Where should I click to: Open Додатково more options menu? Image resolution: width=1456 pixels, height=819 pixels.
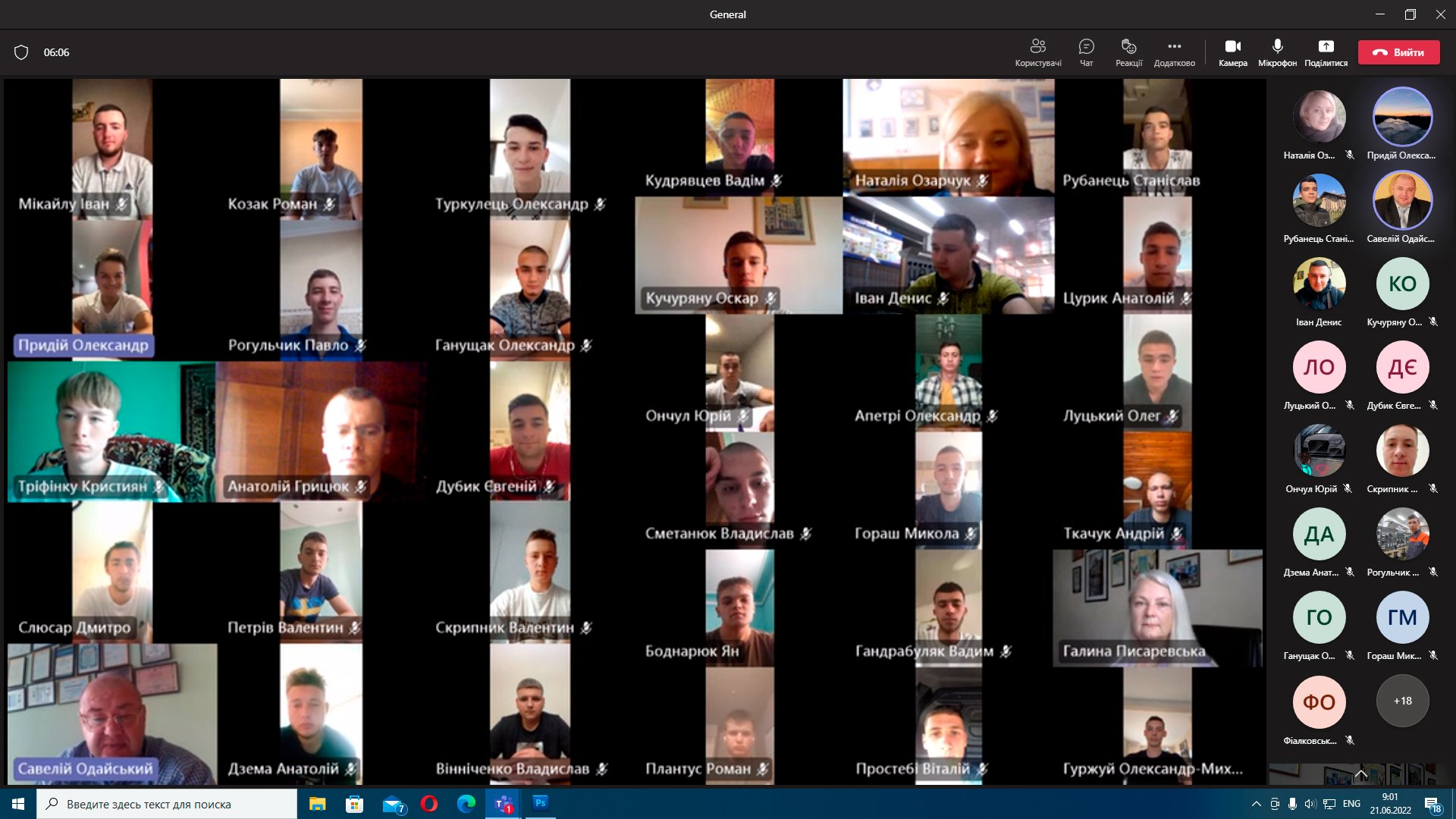(x=1174, y=52)
